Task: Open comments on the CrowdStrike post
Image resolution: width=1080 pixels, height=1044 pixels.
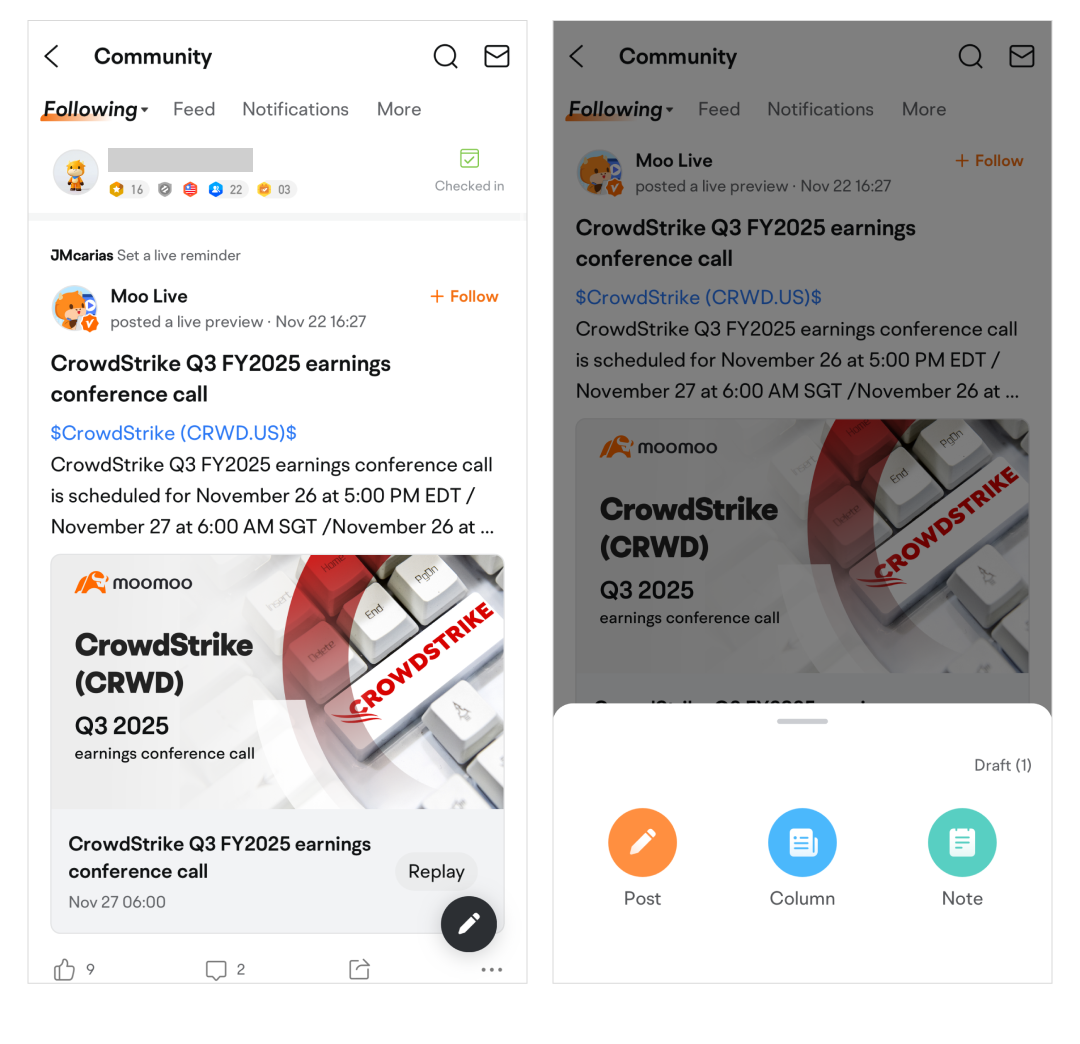Action: tap(216, 970)
